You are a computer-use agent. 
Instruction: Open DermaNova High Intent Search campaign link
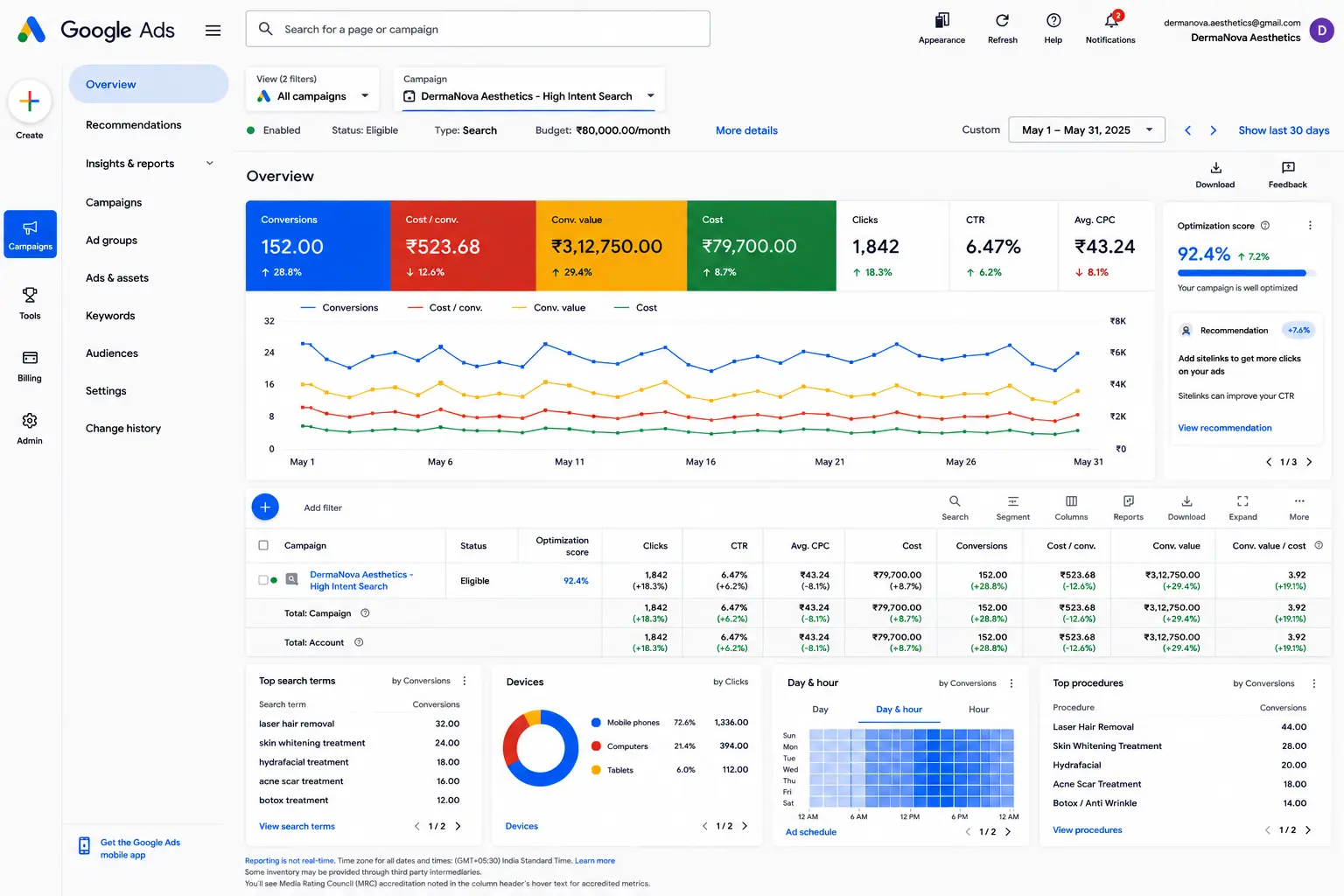360,580
